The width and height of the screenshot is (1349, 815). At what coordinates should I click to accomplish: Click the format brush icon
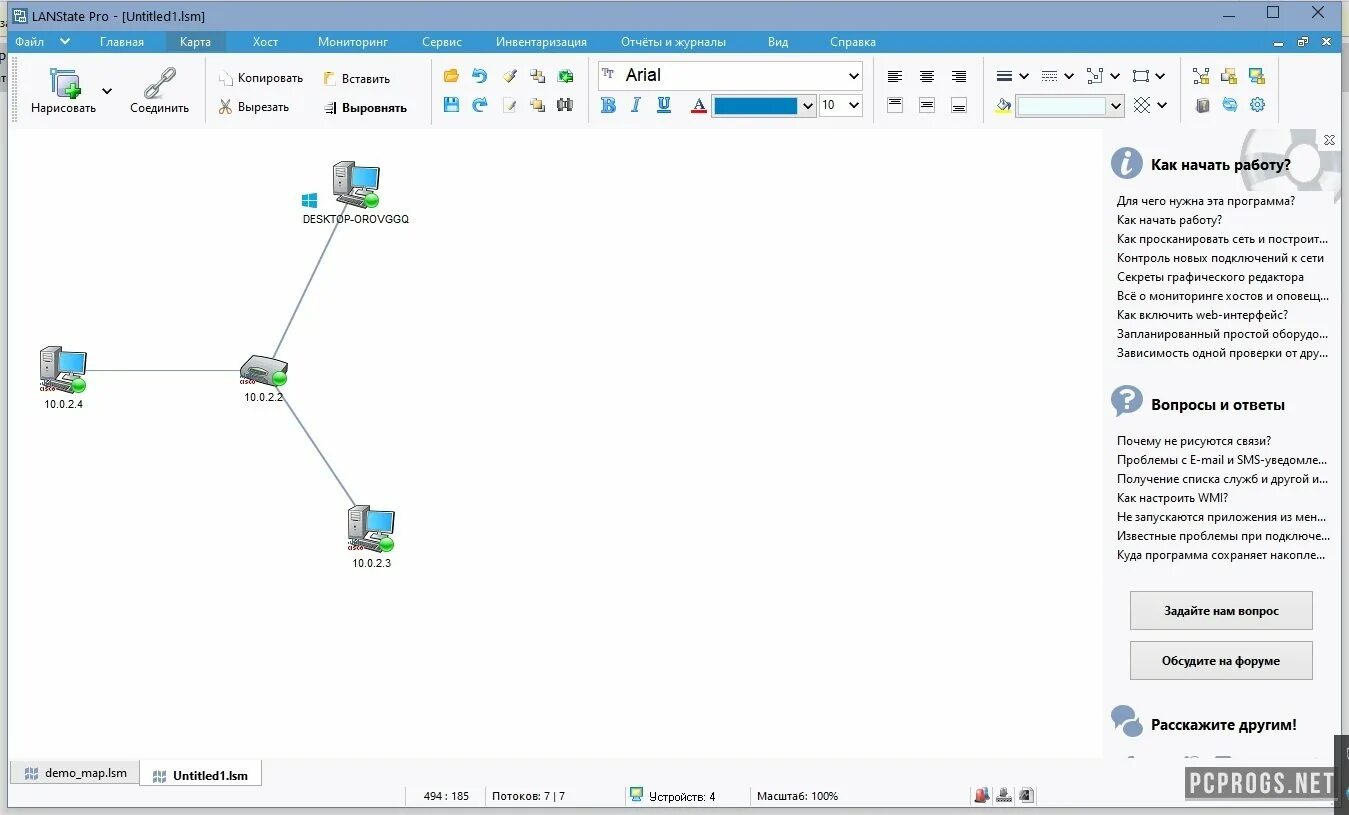(509, 76)
